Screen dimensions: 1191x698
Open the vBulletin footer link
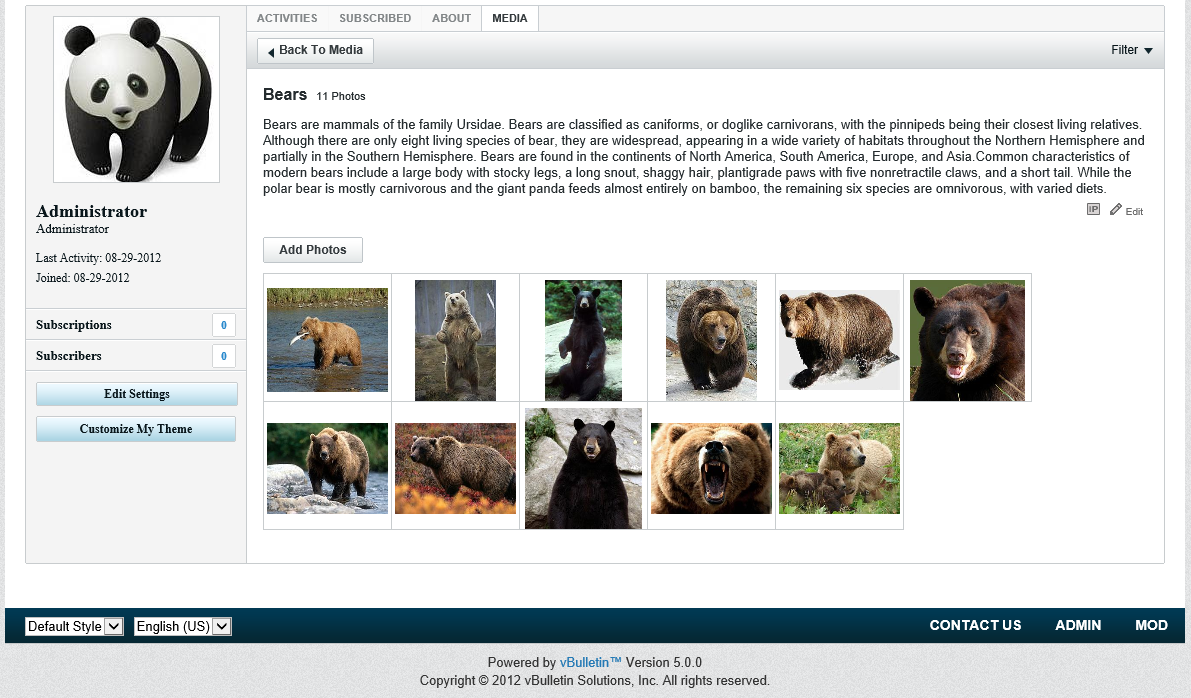[x=590, y=662]
